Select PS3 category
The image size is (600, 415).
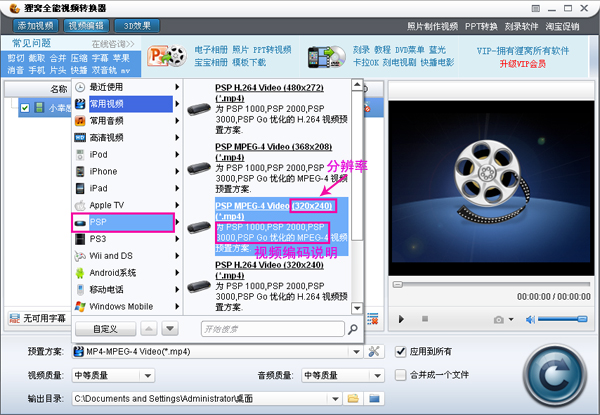pyautogui.click(x=127, y=239)
